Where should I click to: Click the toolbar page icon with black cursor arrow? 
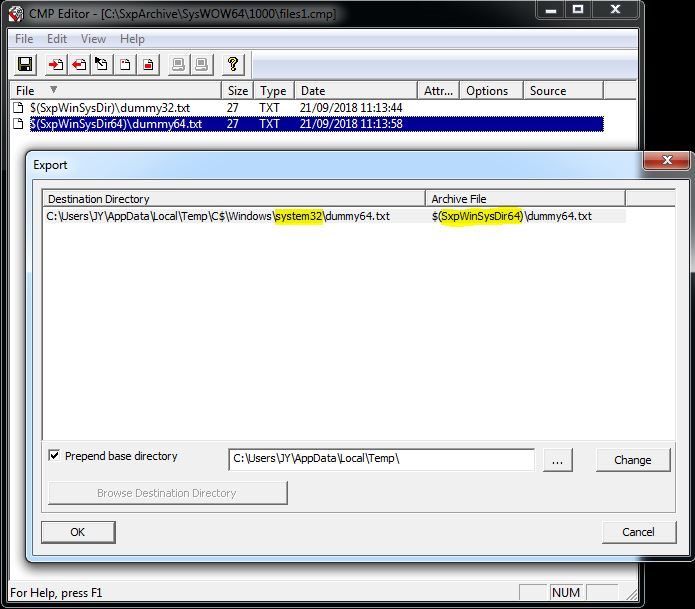pos(102,65)
